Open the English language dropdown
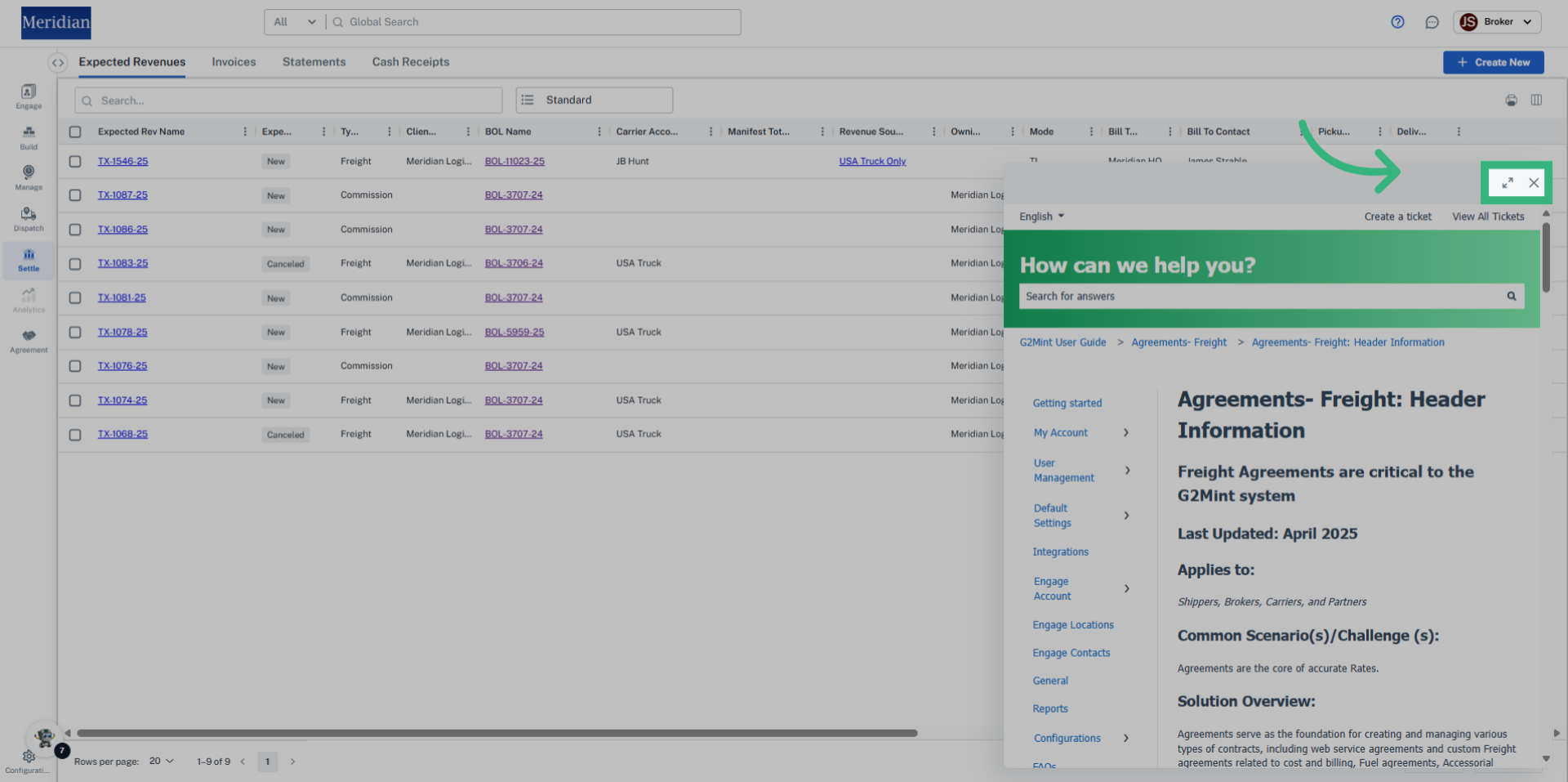This screenshot has width=1568, height=782. tap(1041, 217)
